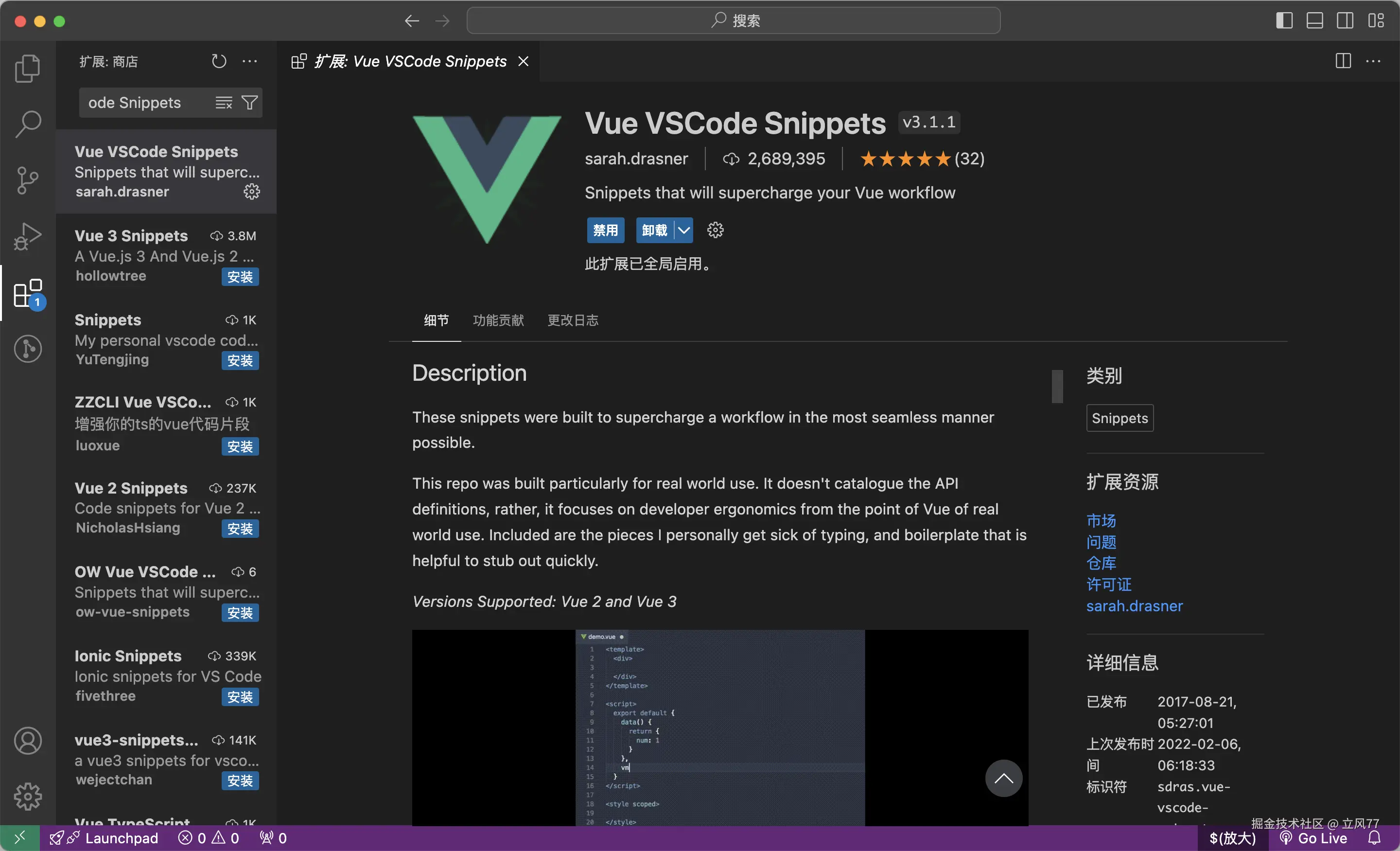Viewport: 1400px width, 851px height.
Task: Install OW Vue VSCode extension
Action: click(240, 613)
